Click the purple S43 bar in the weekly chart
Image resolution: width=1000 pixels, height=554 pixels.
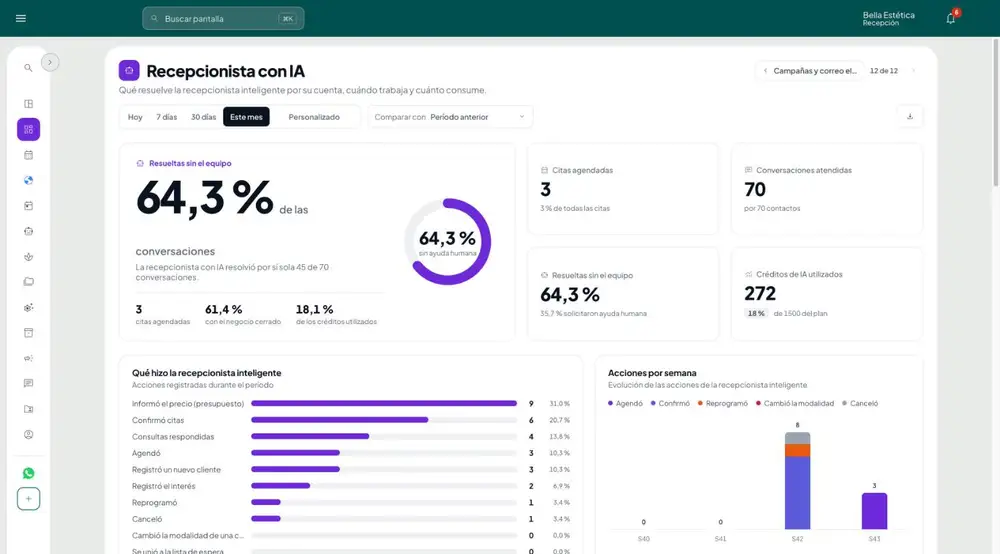(x=874, y=511)
